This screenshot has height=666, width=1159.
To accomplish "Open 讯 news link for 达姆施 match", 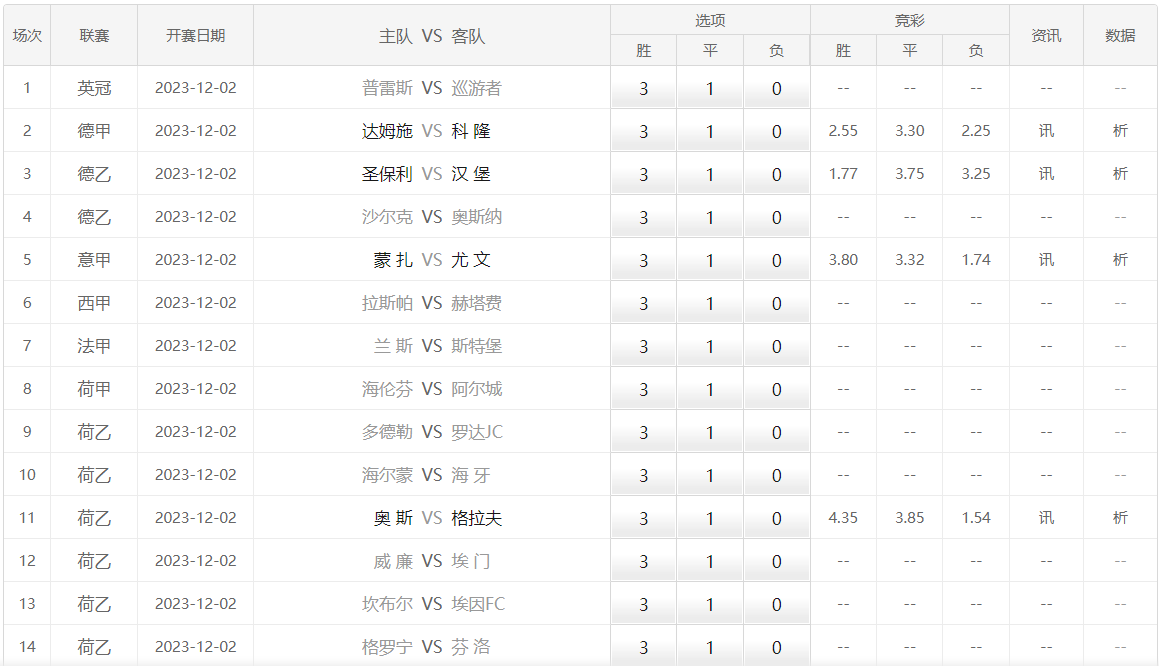I will (1046, 131).
